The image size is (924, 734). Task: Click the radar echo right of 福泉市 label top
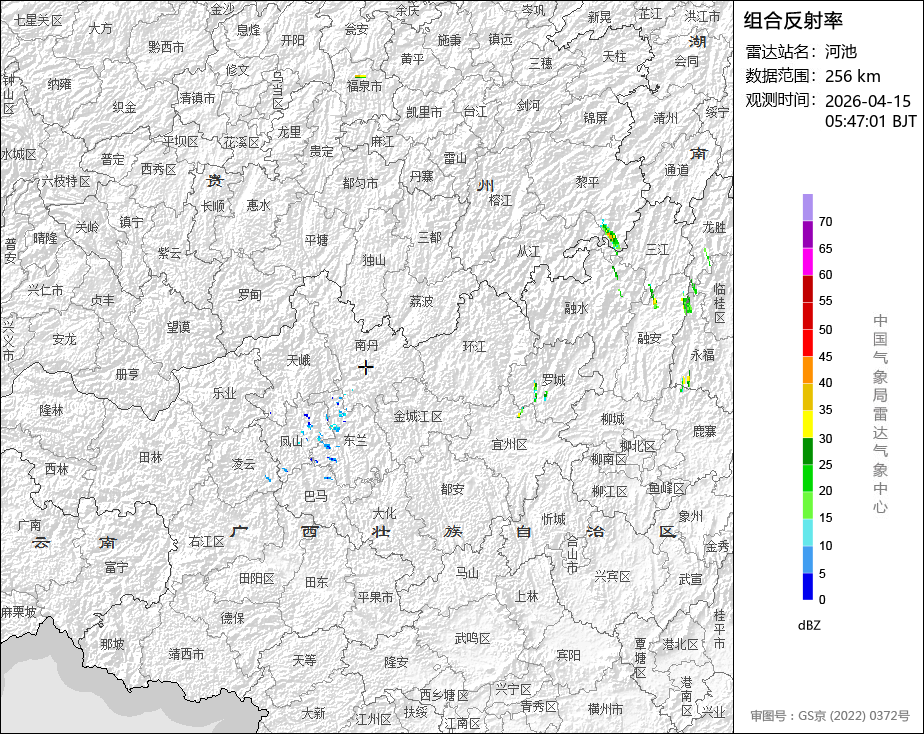[x=361, y=76]
